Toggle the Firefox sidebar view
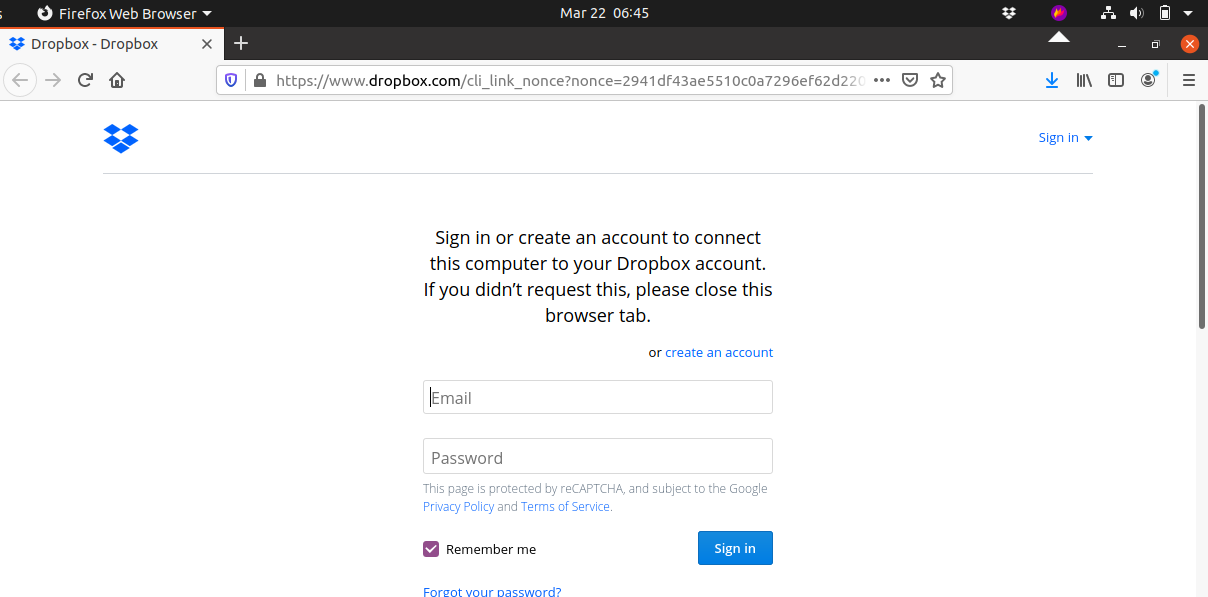The image size is (1208, 597). pos(1116,81)
